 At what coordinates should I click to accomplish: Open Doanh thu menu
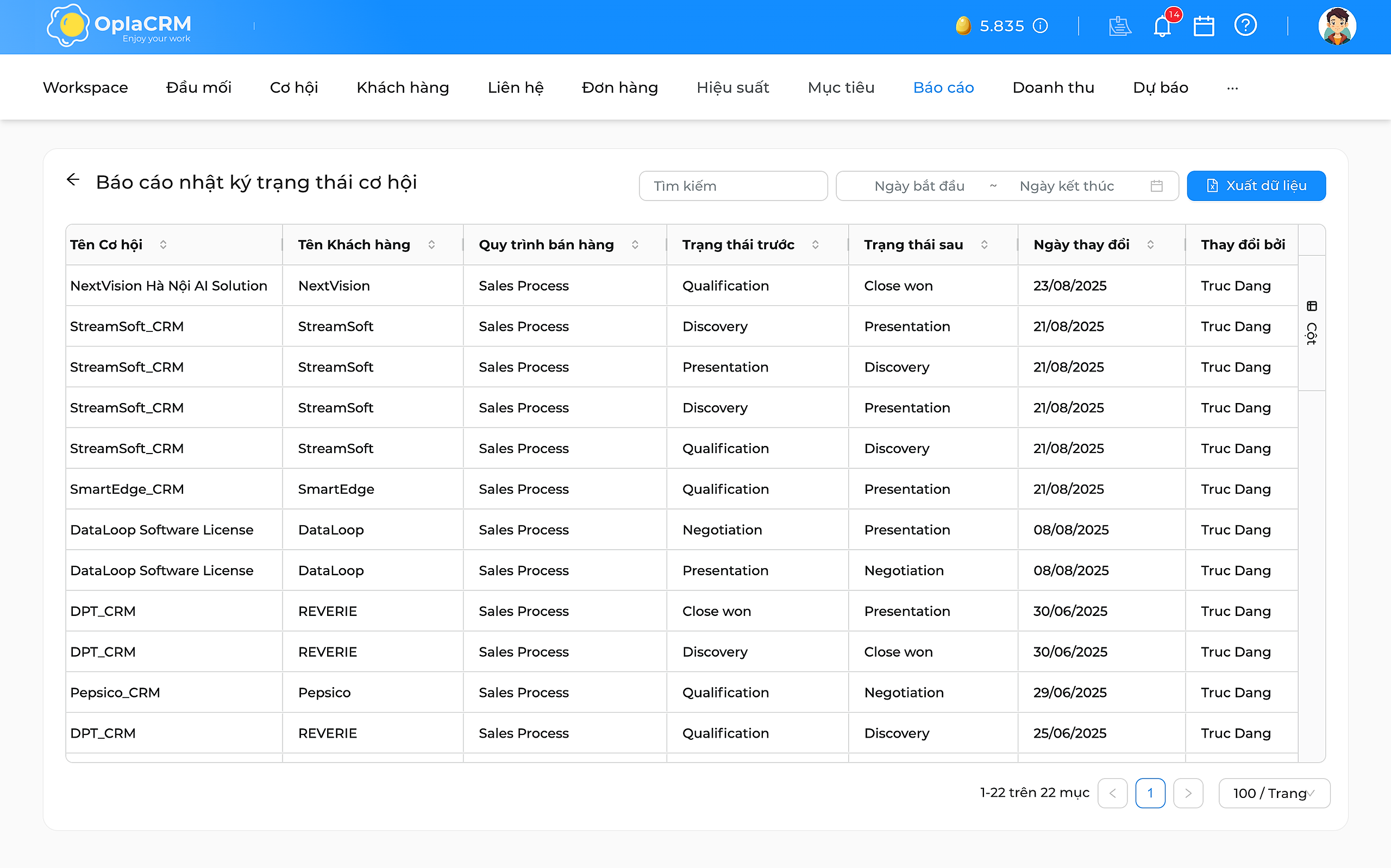1054,87
